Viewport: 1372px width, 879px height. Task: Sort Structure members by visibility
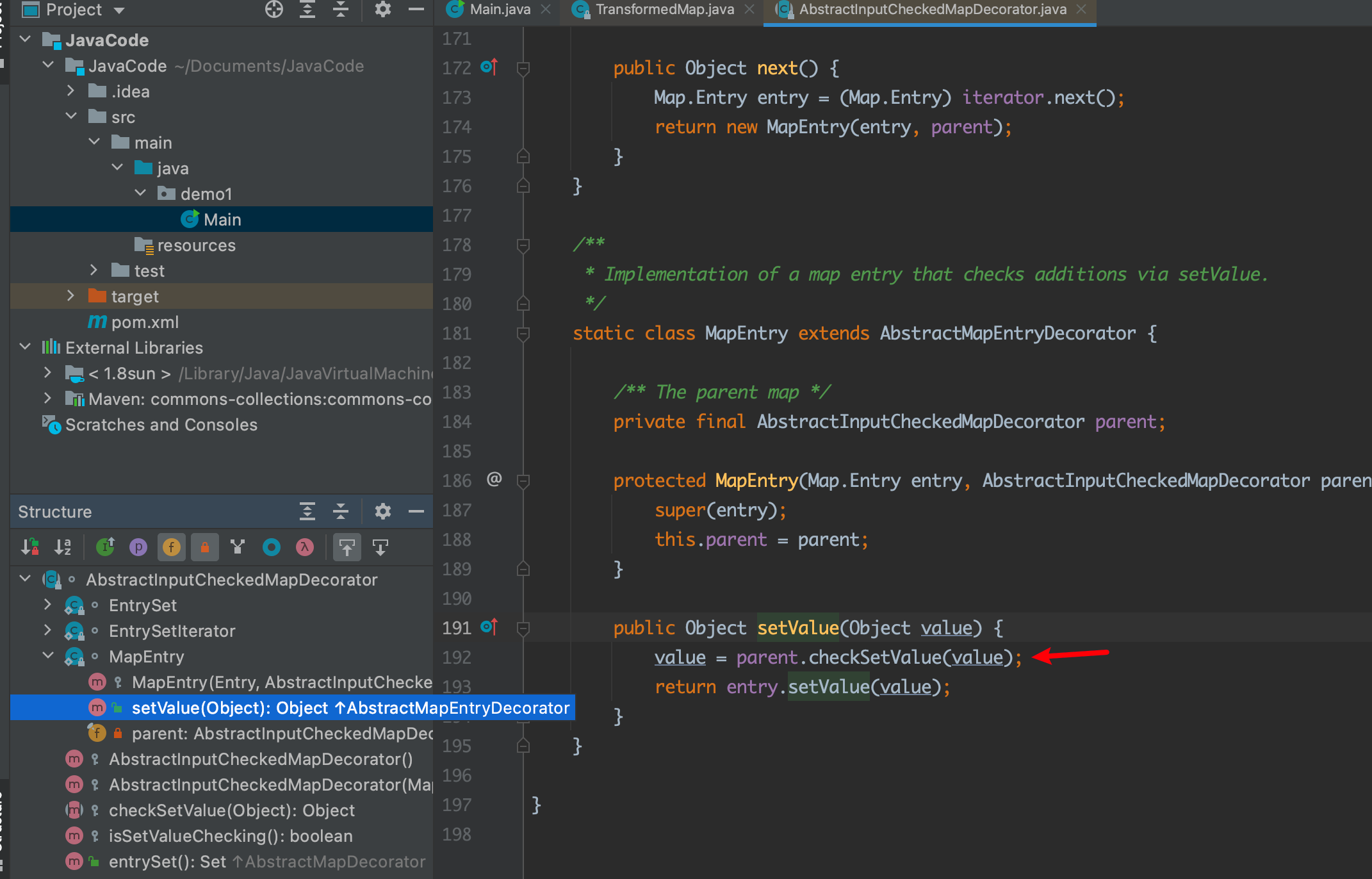(29, 547)
